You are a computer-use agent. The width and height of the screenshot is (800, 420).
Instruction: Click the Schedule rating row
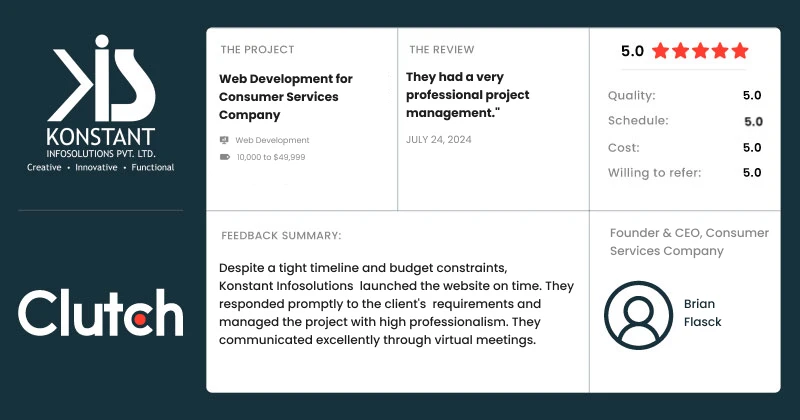(685, 121)
